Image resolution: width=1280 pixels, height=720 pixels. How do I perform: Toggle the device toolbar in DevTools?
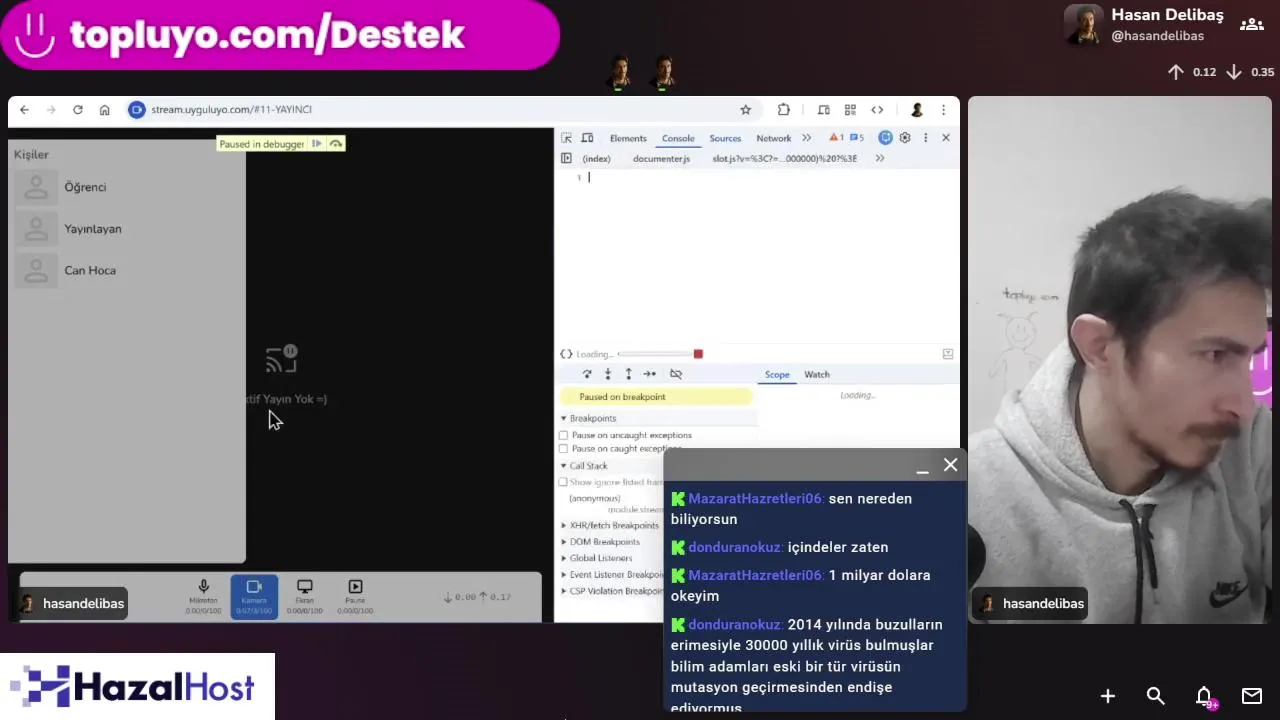tap(587, 138)
